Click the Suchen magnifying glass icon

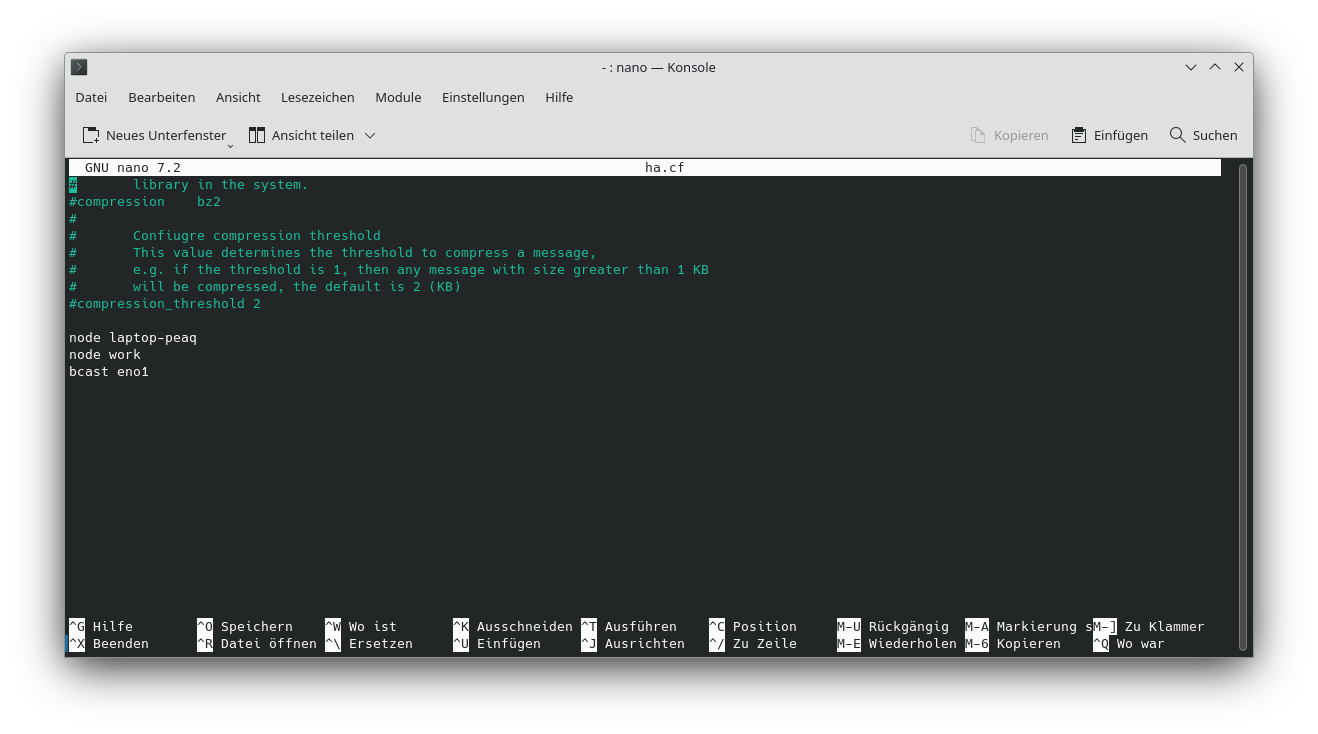coord(1176,134)
